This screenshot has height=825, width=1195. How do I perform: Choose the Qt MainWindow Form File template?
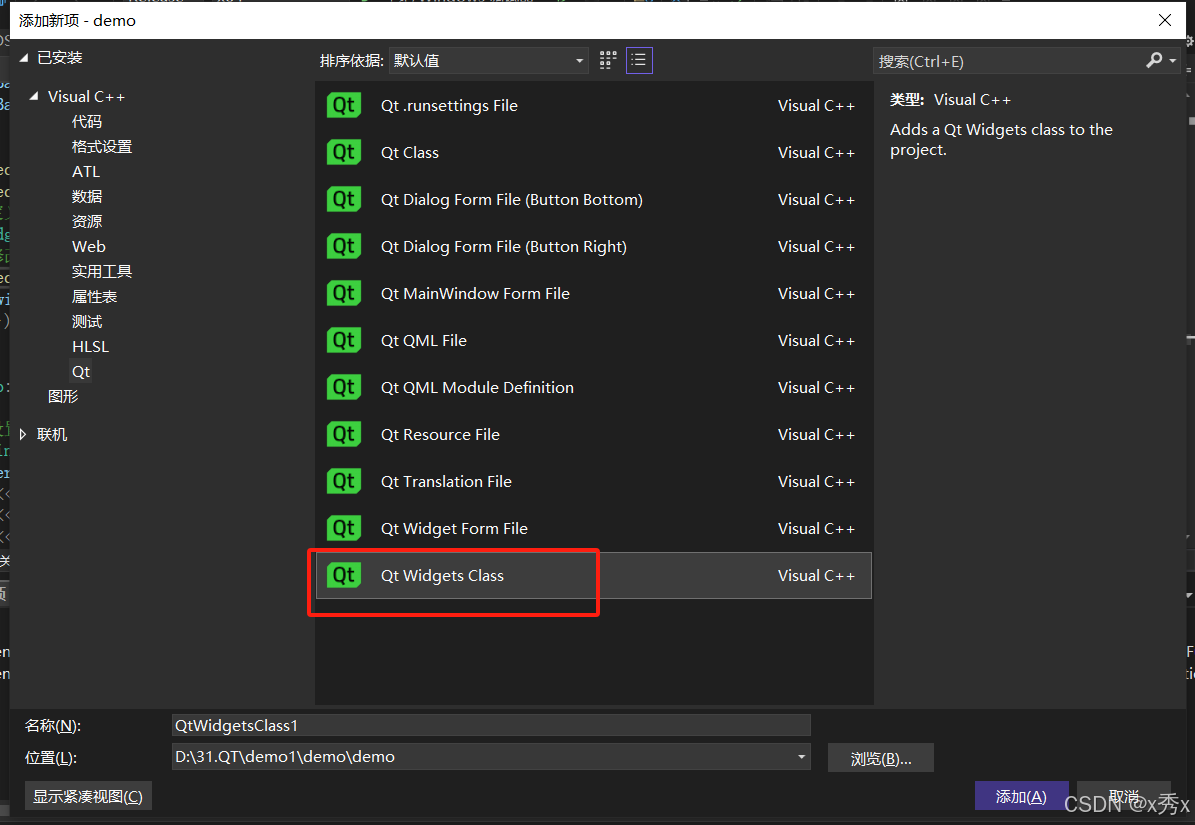tap(593, 293)
